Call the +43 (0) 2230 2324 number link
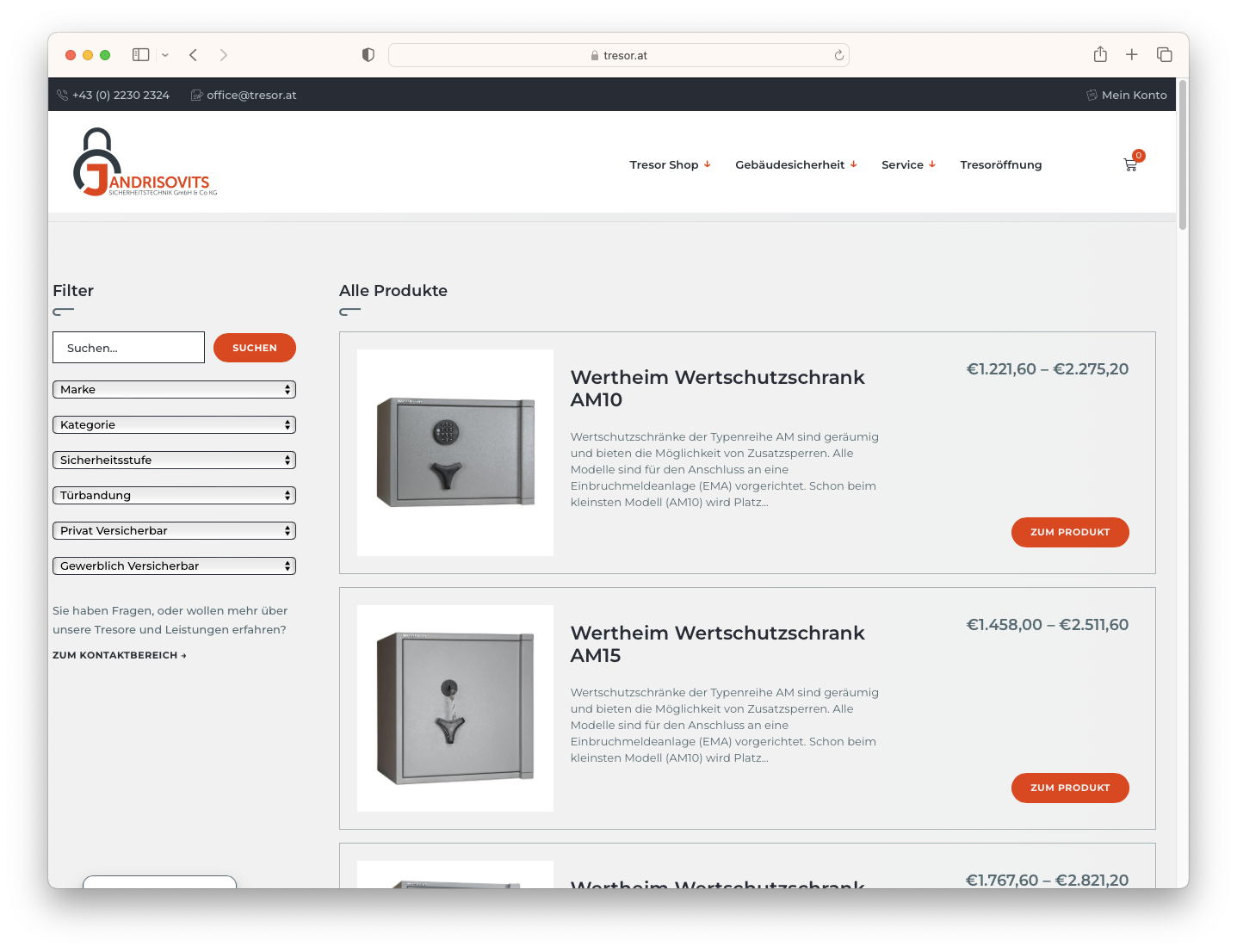The height and width of the screenshot is (952, 1237). (121, 95)
